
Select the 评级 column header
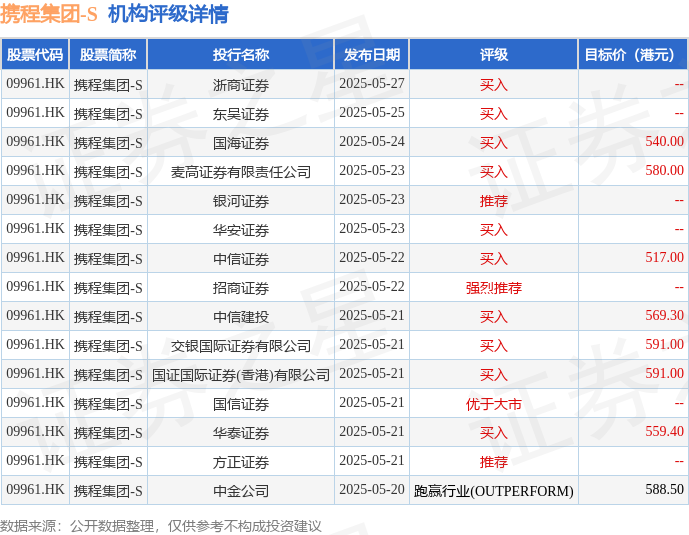pos(494,55)
